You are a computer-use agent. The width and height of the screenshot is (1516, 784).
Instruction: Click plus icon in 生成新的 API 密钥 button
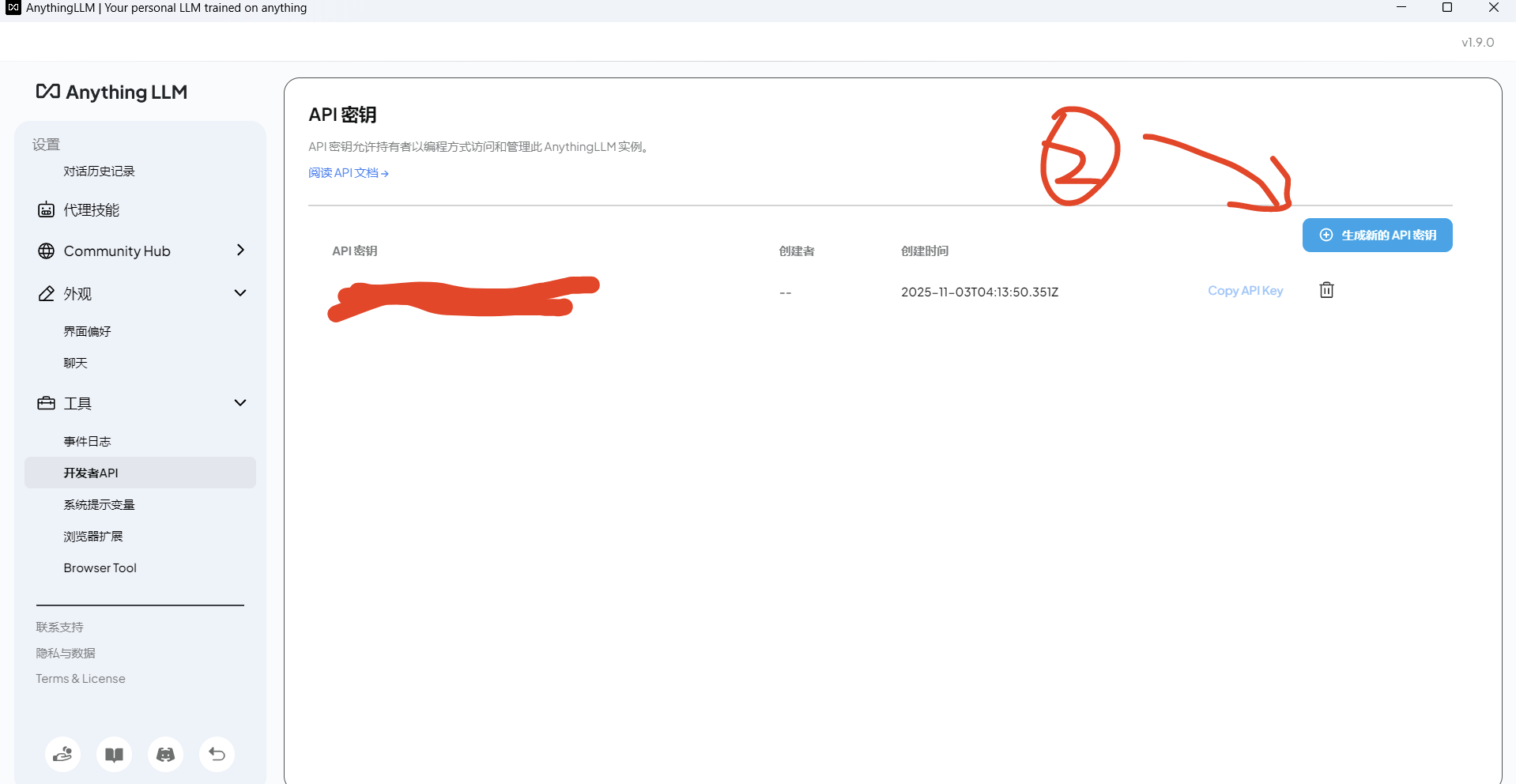(1326, 235)
